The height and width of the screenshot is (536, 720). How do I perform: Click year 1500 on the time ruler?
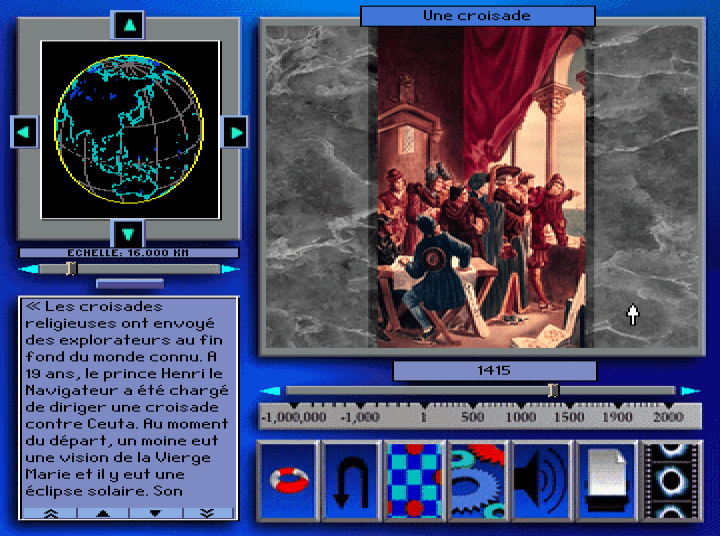(x=569, y=417)
